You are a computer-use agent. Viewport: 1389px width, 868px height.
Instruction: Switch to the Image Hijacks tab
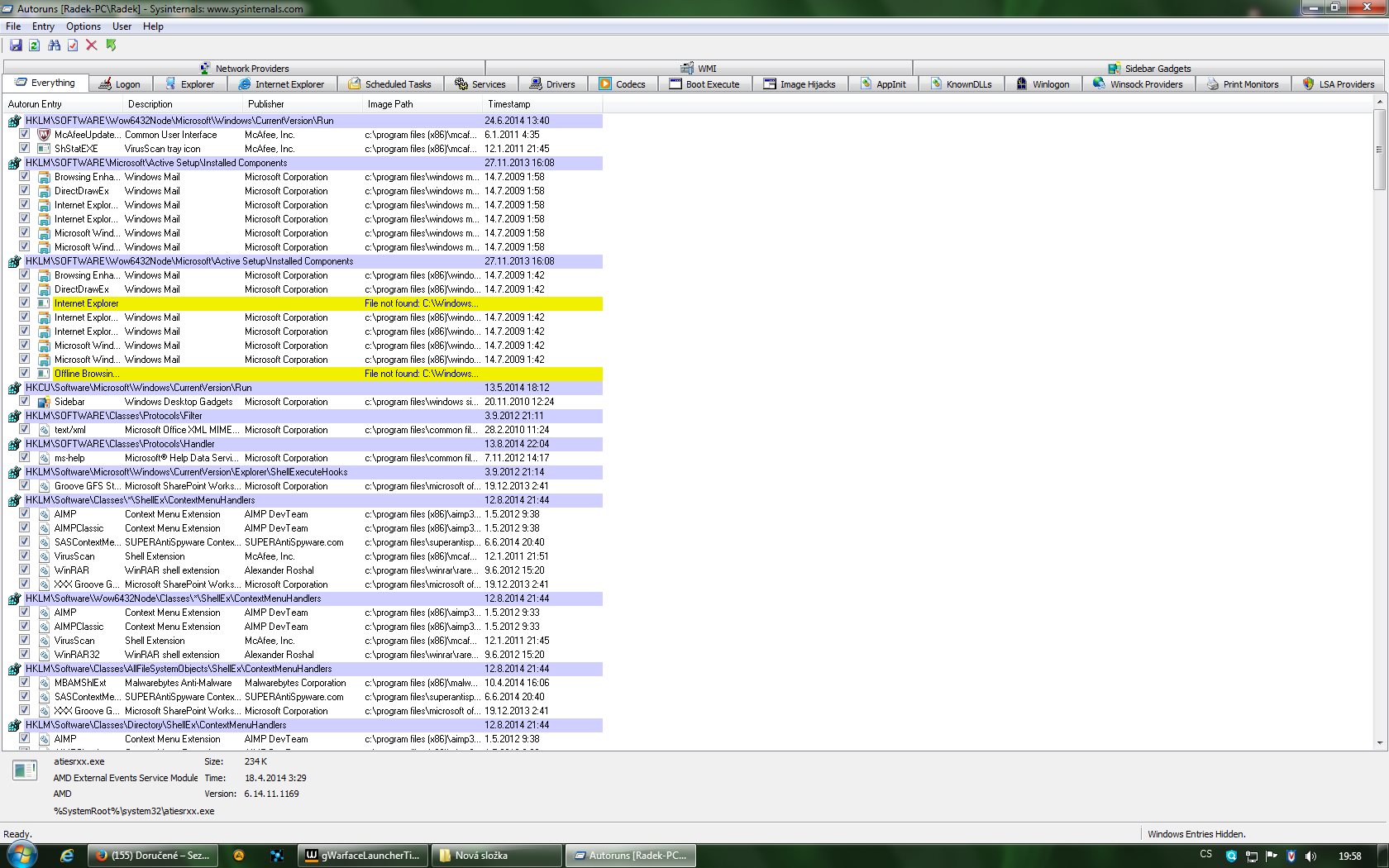click(800, 84)
